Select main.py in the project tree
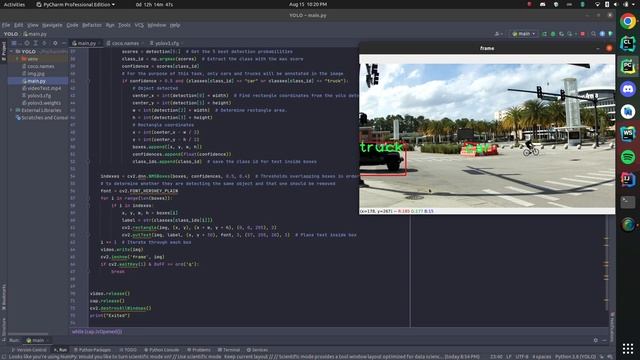Viewport: 640px width, 360px height. pyautogui.click(x=36, y=81)
